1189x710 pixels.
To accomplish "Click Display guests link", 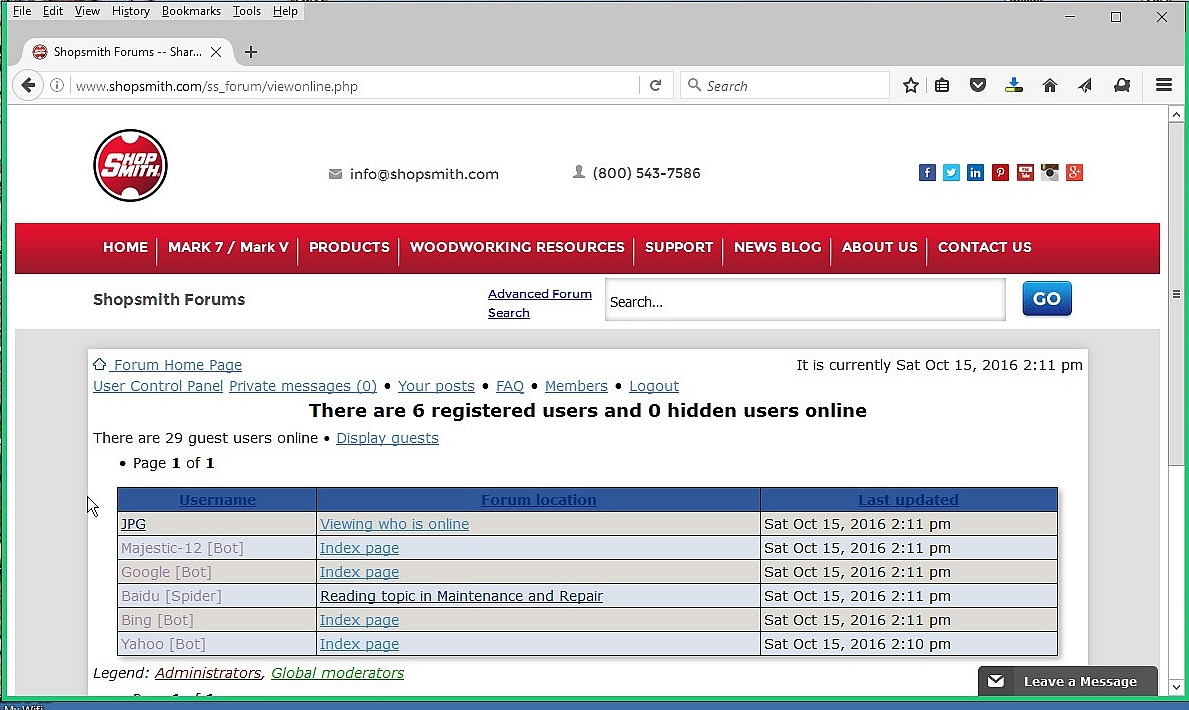I will (387, 438).
